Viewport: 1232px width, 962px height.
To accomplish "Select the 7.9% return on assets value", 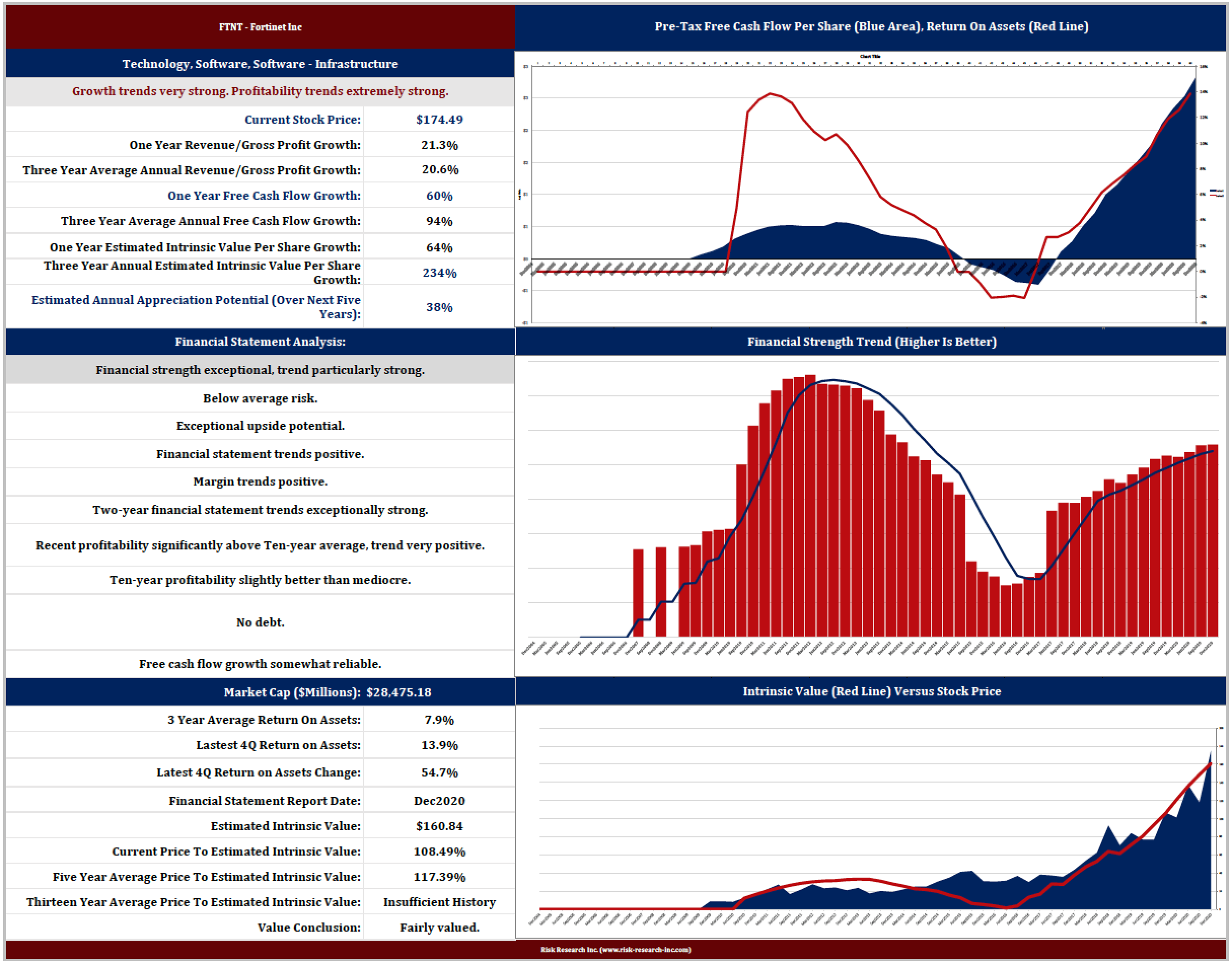I will click(440, 720).
